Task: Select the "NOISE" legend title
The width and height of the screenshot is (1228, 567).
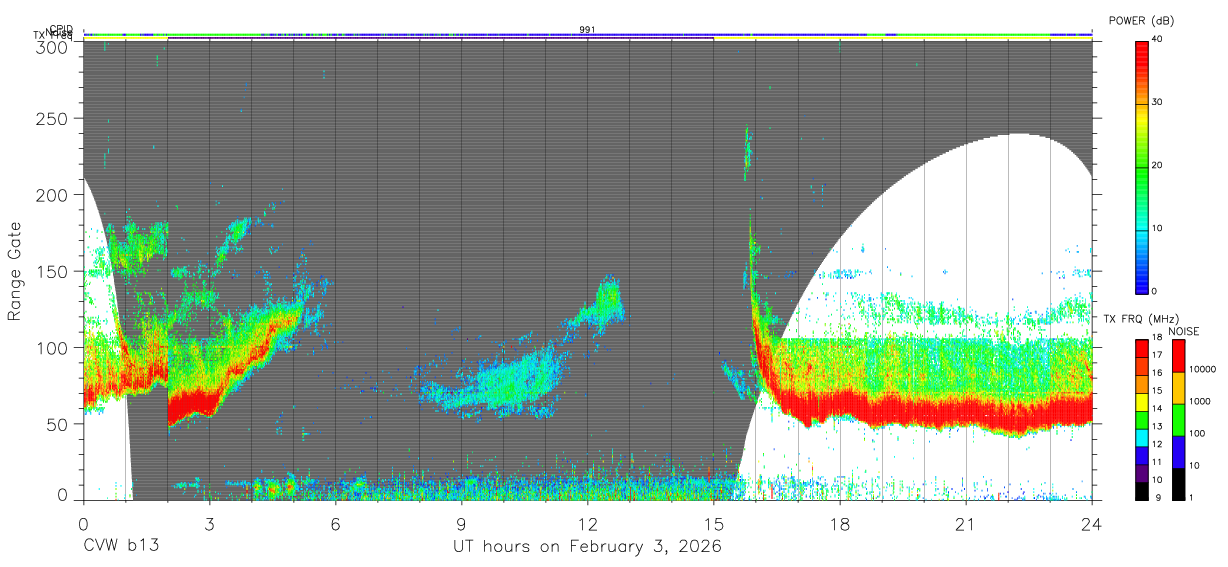Action: point(1185,331)
